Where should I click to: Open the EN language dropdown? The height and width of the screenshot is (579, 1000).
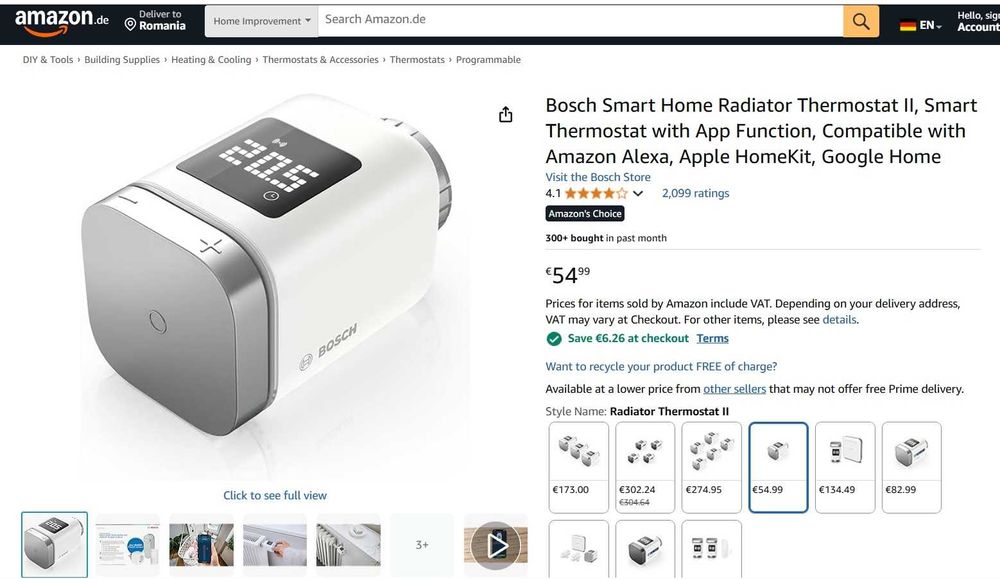point(930,26)
